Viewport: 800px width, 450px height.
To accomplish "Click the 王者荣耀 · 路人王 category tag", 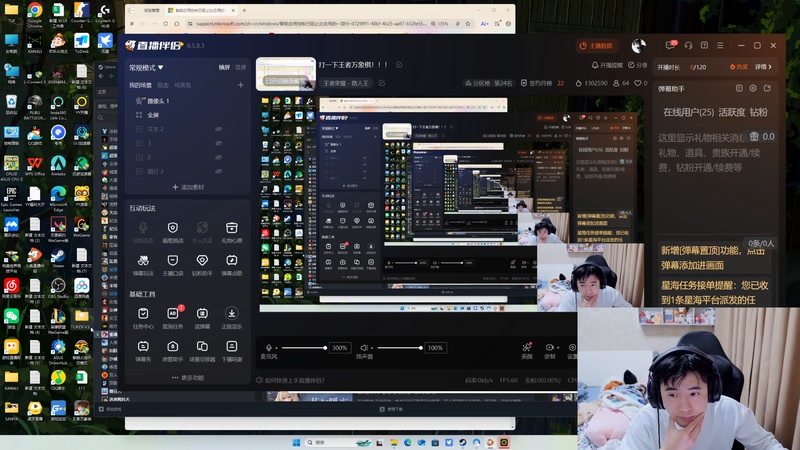I will (x=346, y=83).
